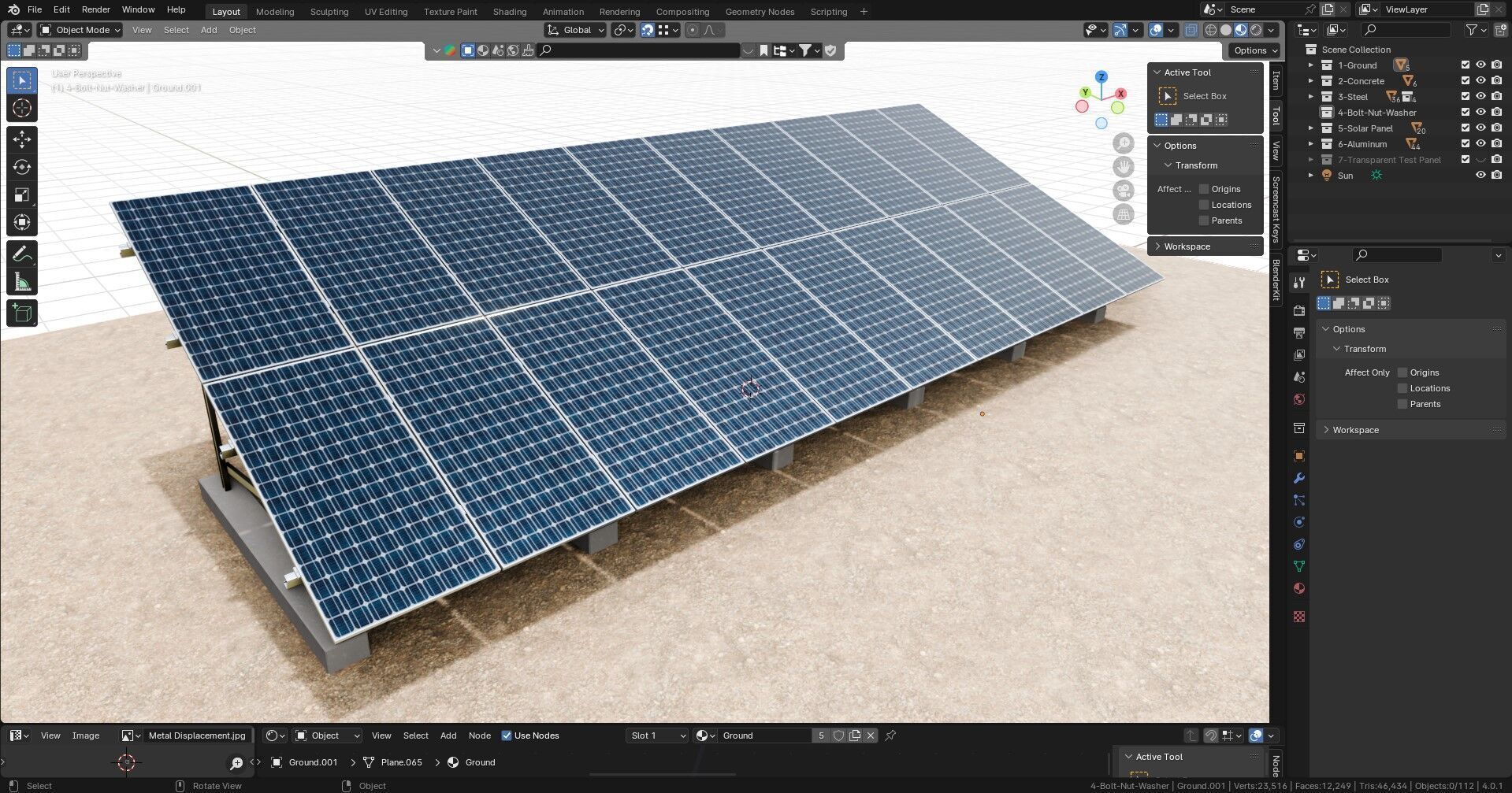Click the Metal Displacement.jpg image name field

[x=197, y=736]
